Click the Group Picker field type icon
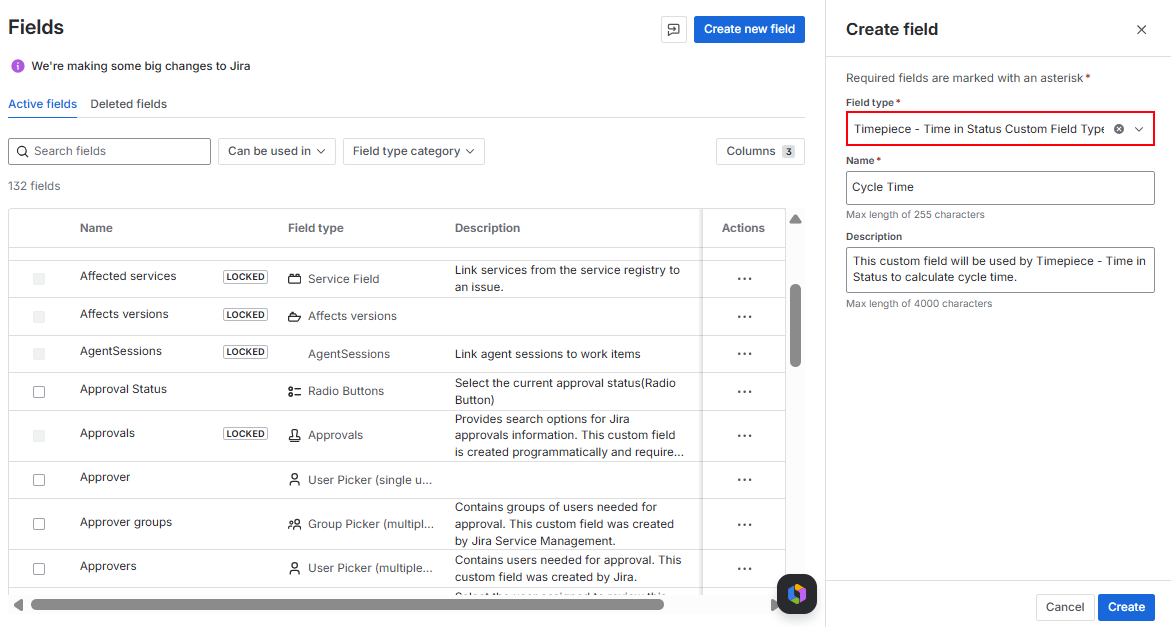Viewport: 1171px width, 627px height. click(294, 524)
